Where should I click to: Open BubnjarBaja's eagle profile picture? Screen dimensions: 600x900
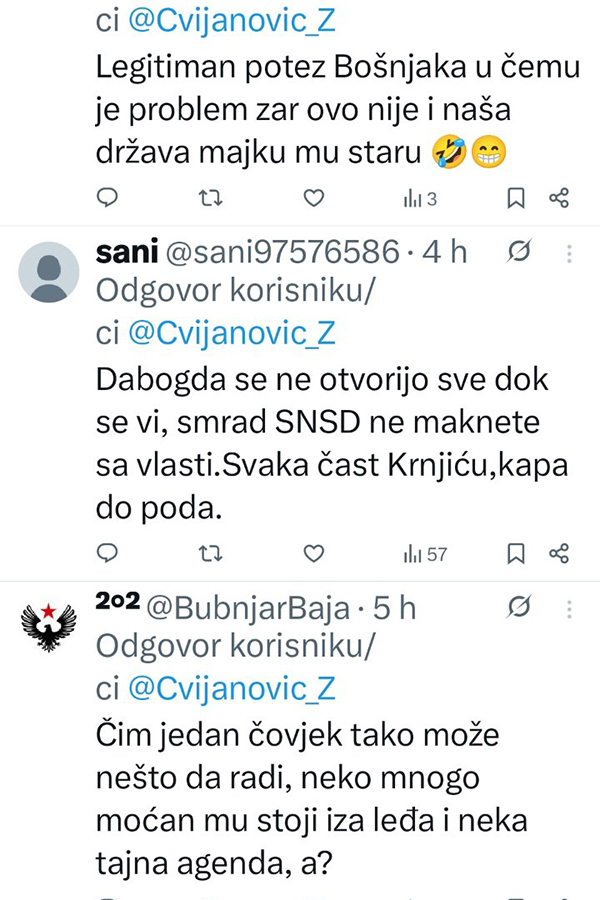[49, 627]
